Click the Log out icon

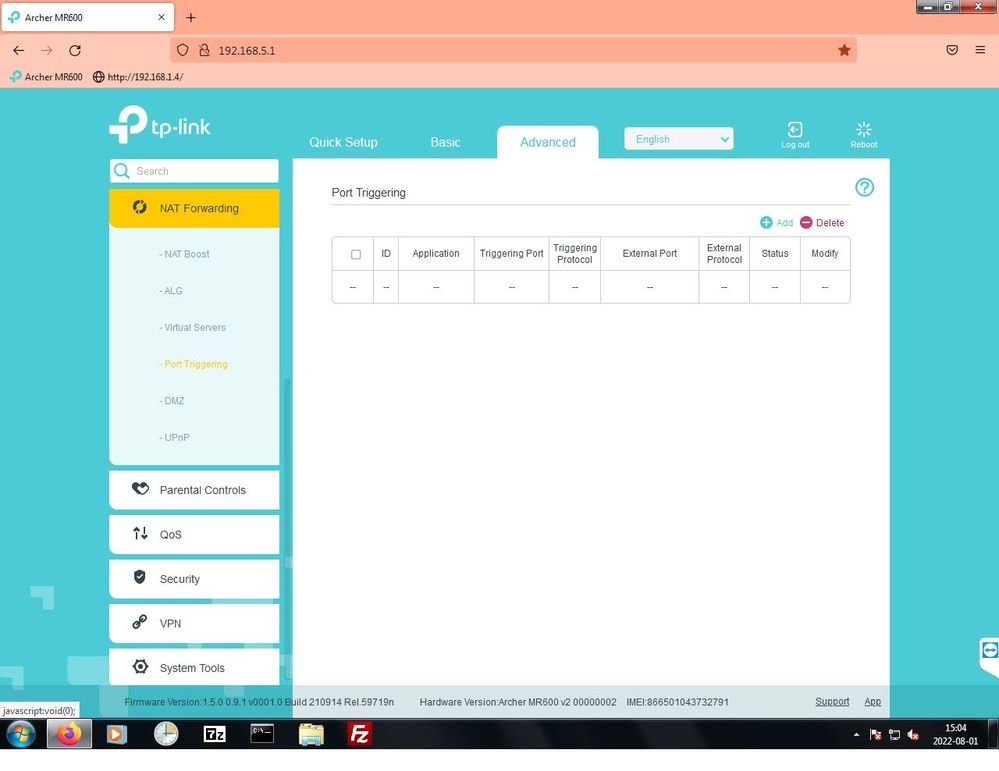coord(795,130)
